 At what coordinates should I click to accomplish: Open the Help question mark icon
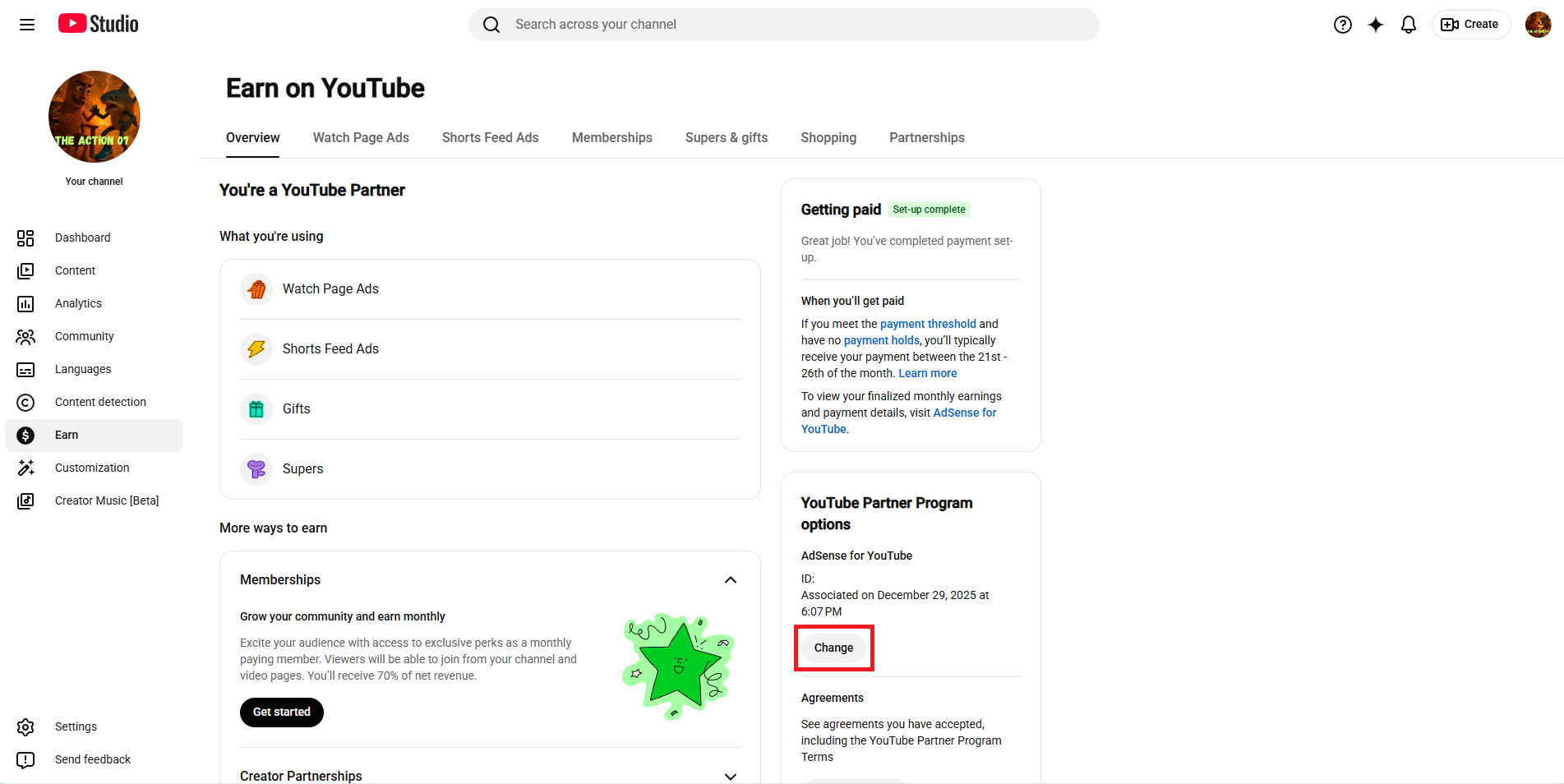pos(1343,25)
